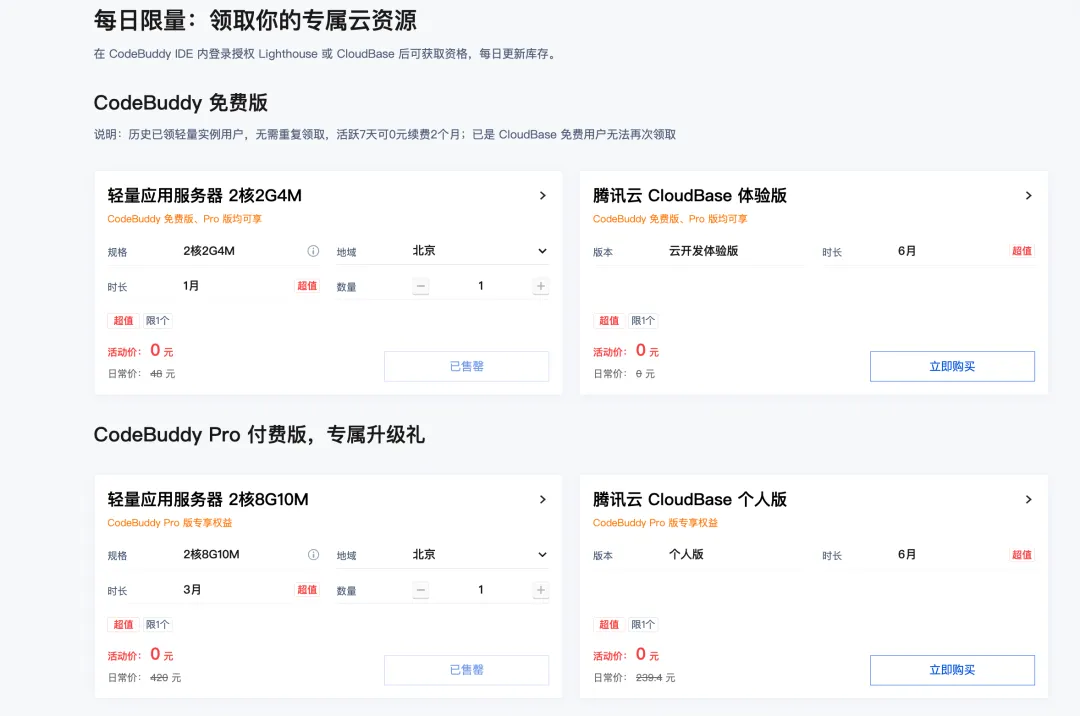
Task: Open the 腾讯云 CloudBase 体验版 title
Action: click(x=689, y=196)
